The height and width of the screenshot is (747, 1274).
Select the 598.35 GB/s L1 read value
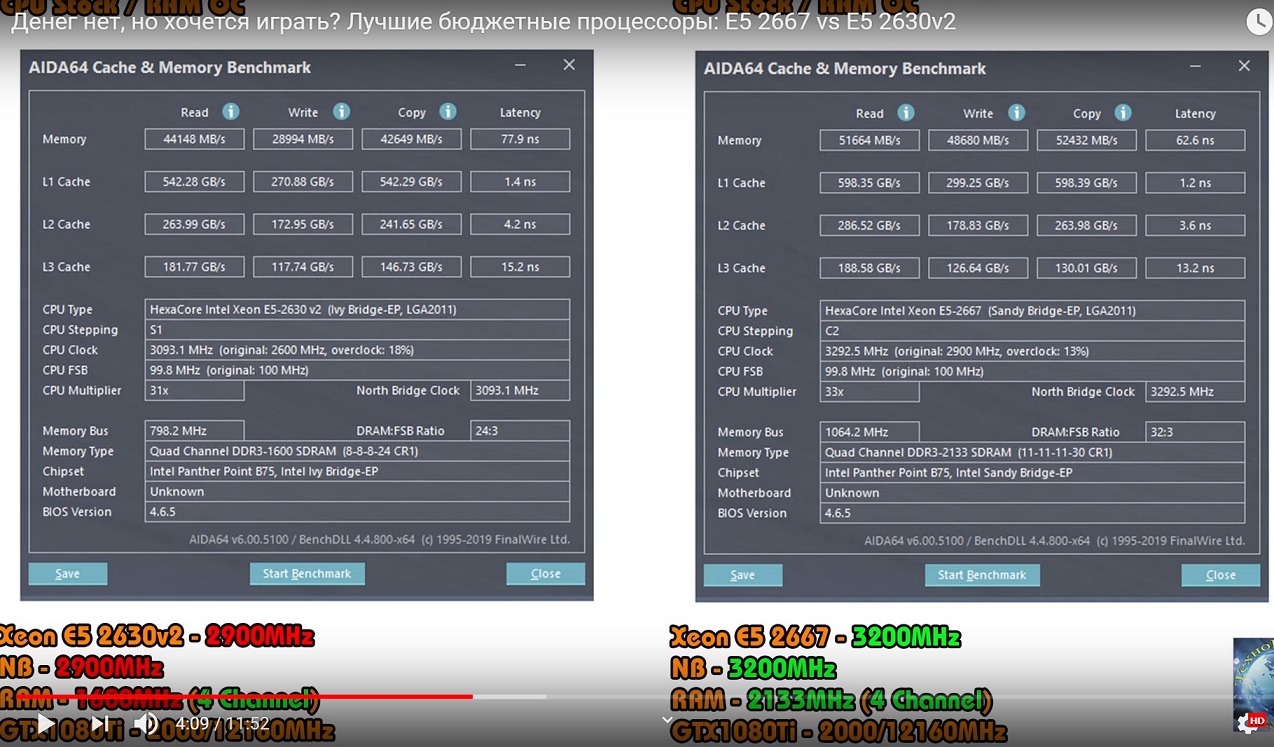click(x=870, y=183)
